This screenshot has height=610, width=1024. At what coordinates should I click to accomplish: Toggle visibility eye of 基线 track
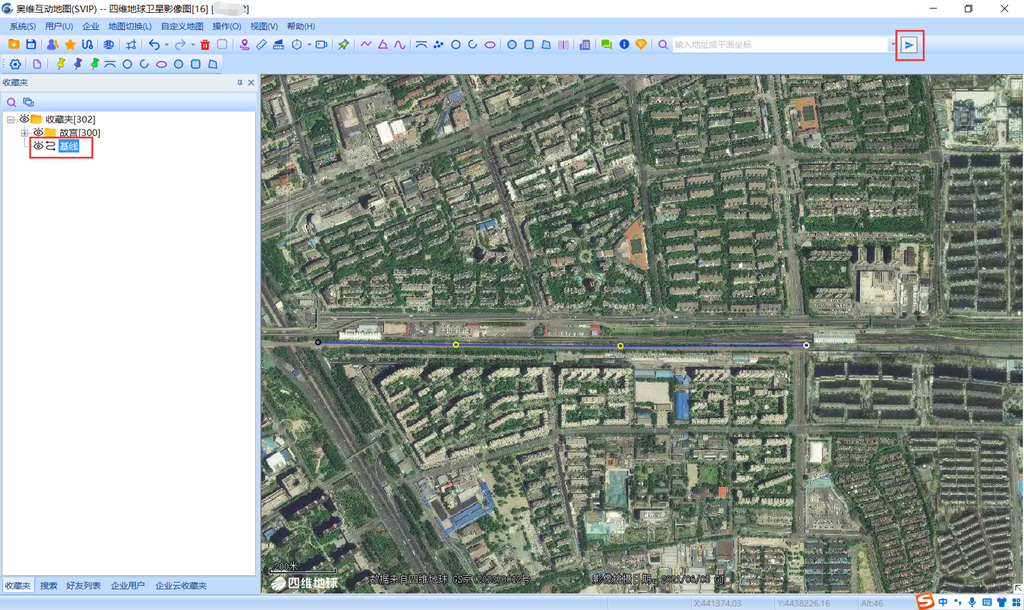click(x=38, y=147)
